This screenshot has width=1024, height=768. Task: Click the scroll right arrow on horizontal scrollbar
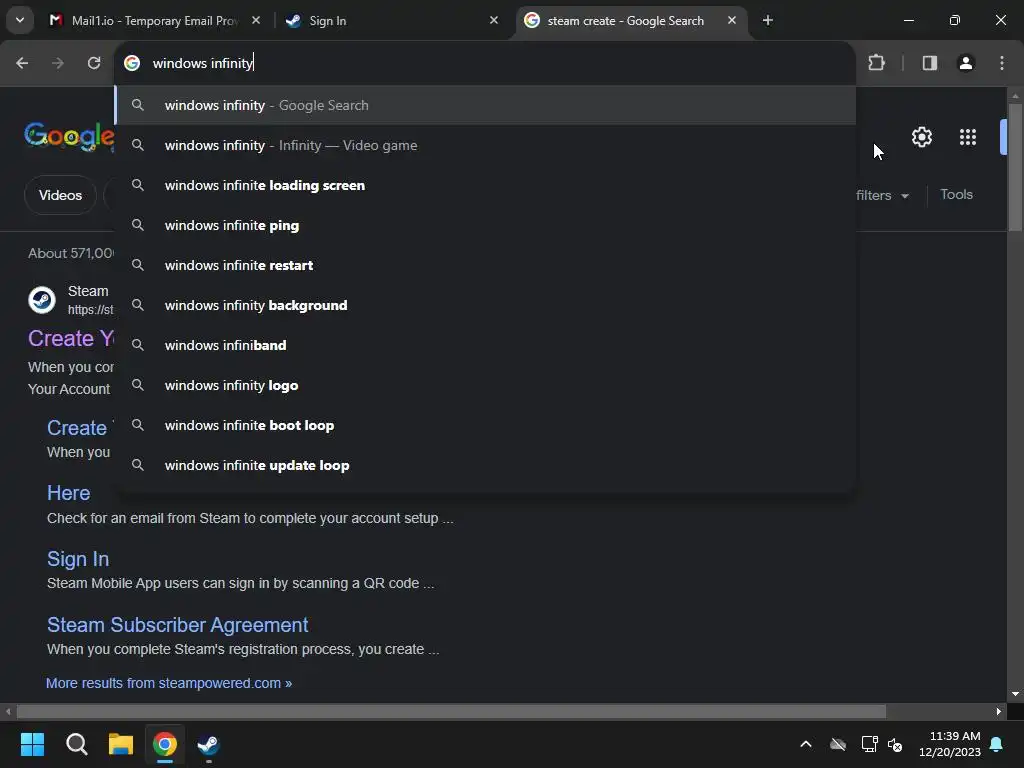click(999, 711)
